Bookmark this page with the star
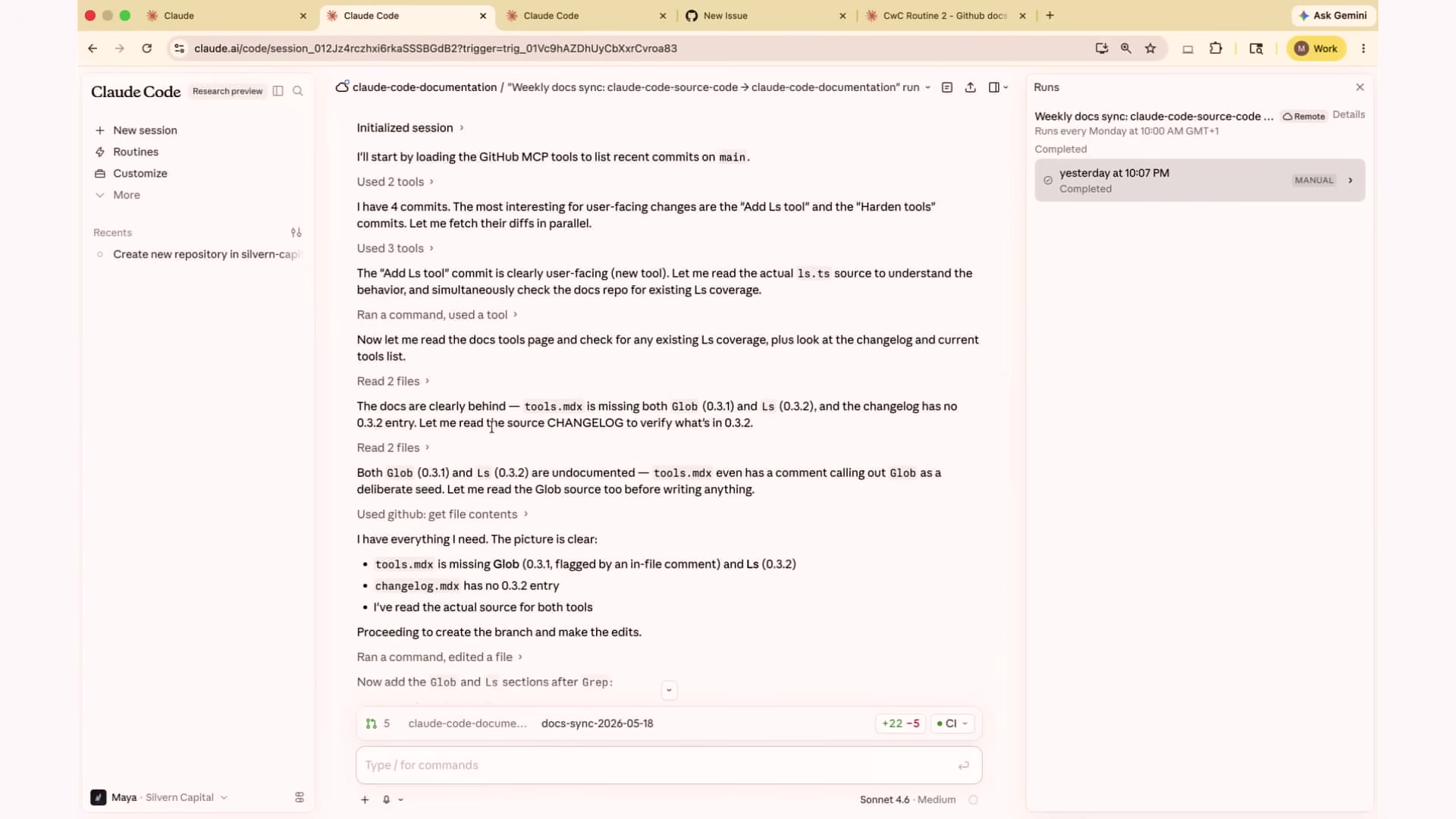This screenshot has width=1456, height=819. click(1150, 49)
